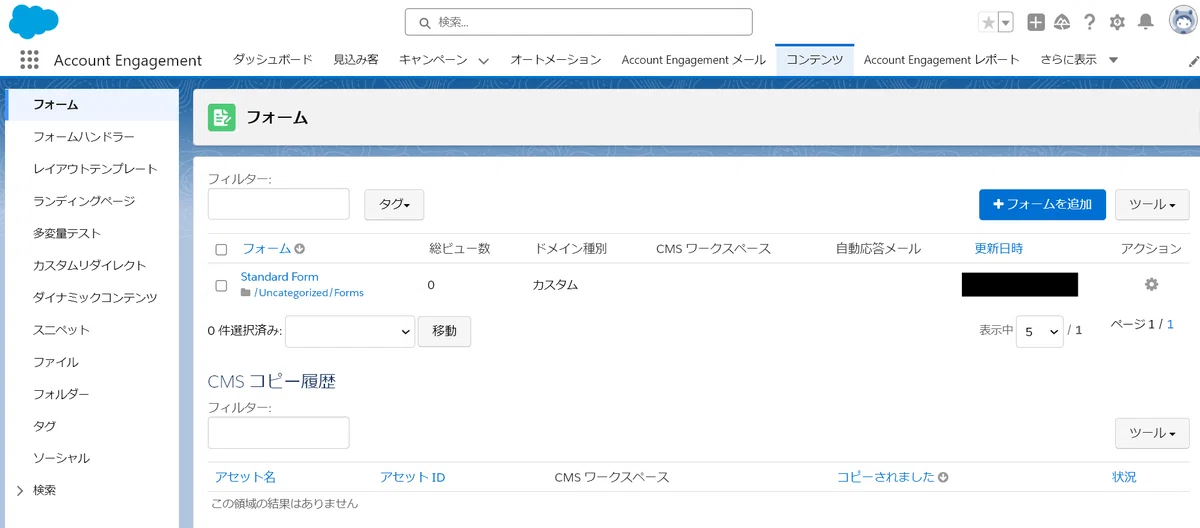Open the App Launcher grid icon

[29, 60]
